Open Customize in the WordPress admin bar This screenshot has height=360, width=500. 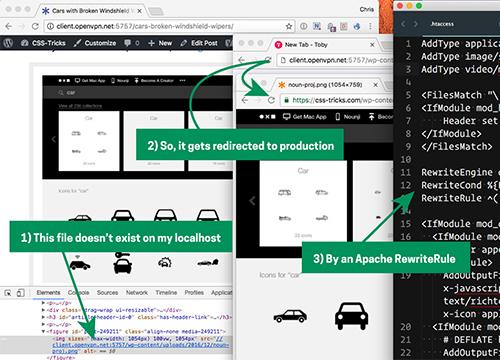coord(95,43)
